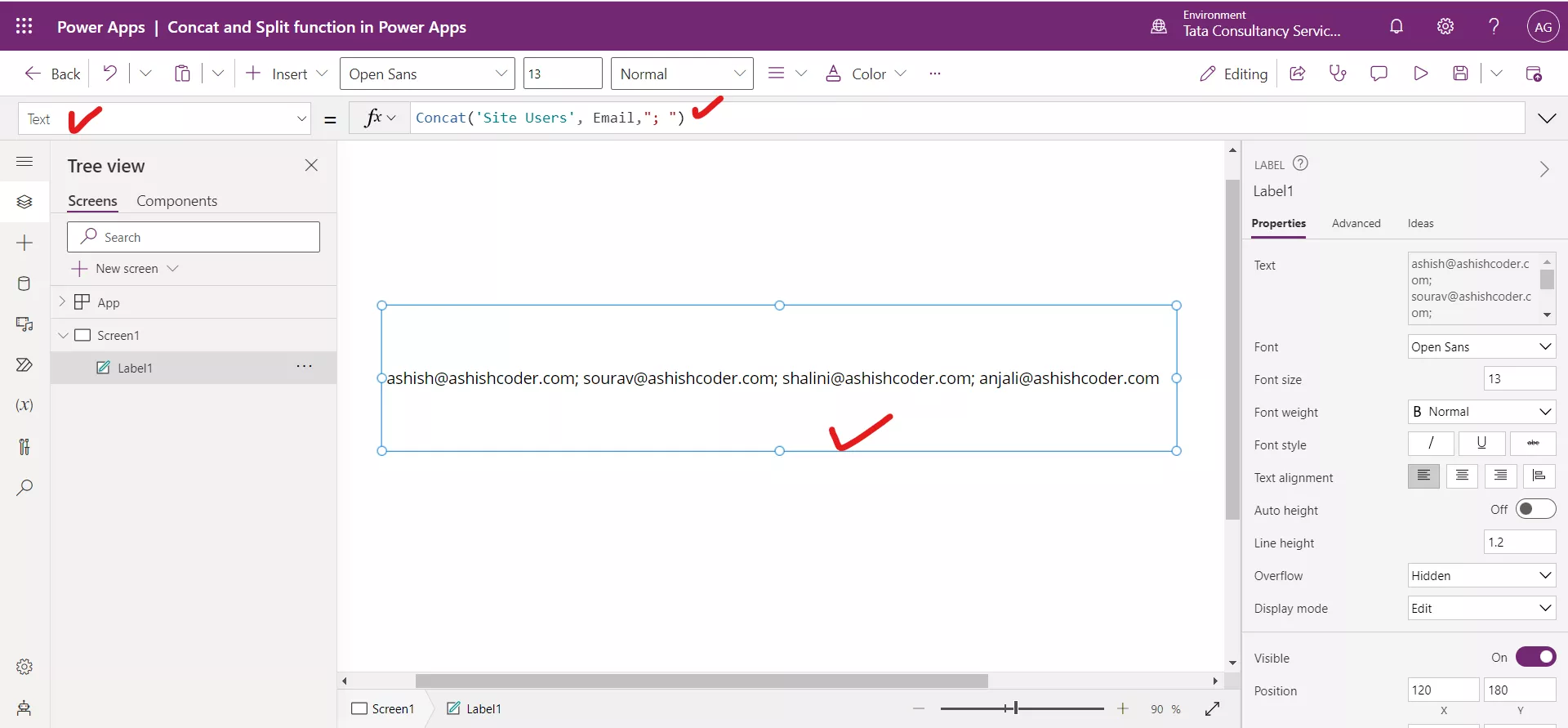Image resolution: width=1568 pixels, height=728 pixels.
Task: Open the help question mark
Action: [1494, 26]
